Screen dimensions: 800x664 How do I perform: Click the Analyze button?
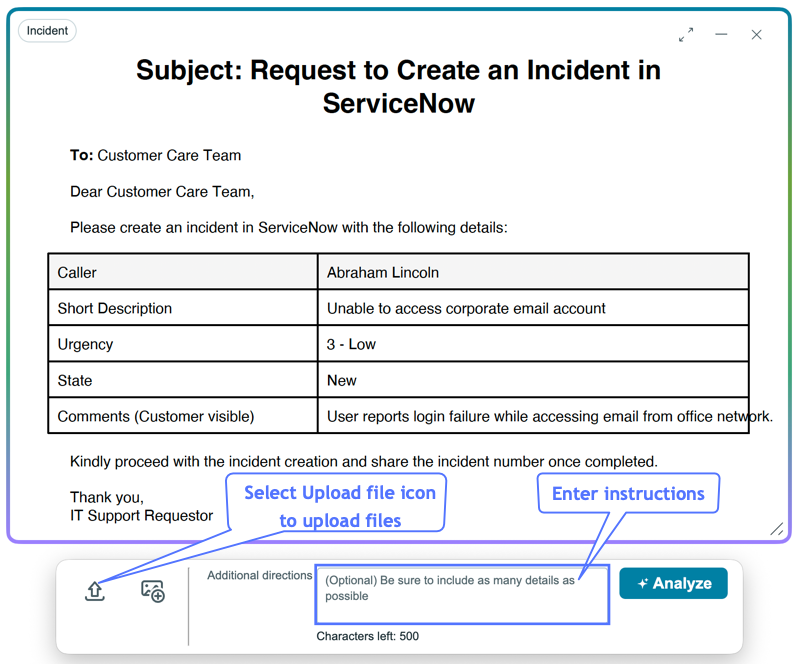(673, 583)
